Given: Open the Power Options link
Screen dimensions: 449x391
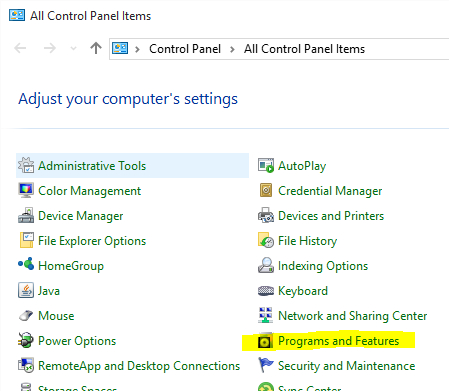Looking at the screenshot, I should tap(77, 341).
